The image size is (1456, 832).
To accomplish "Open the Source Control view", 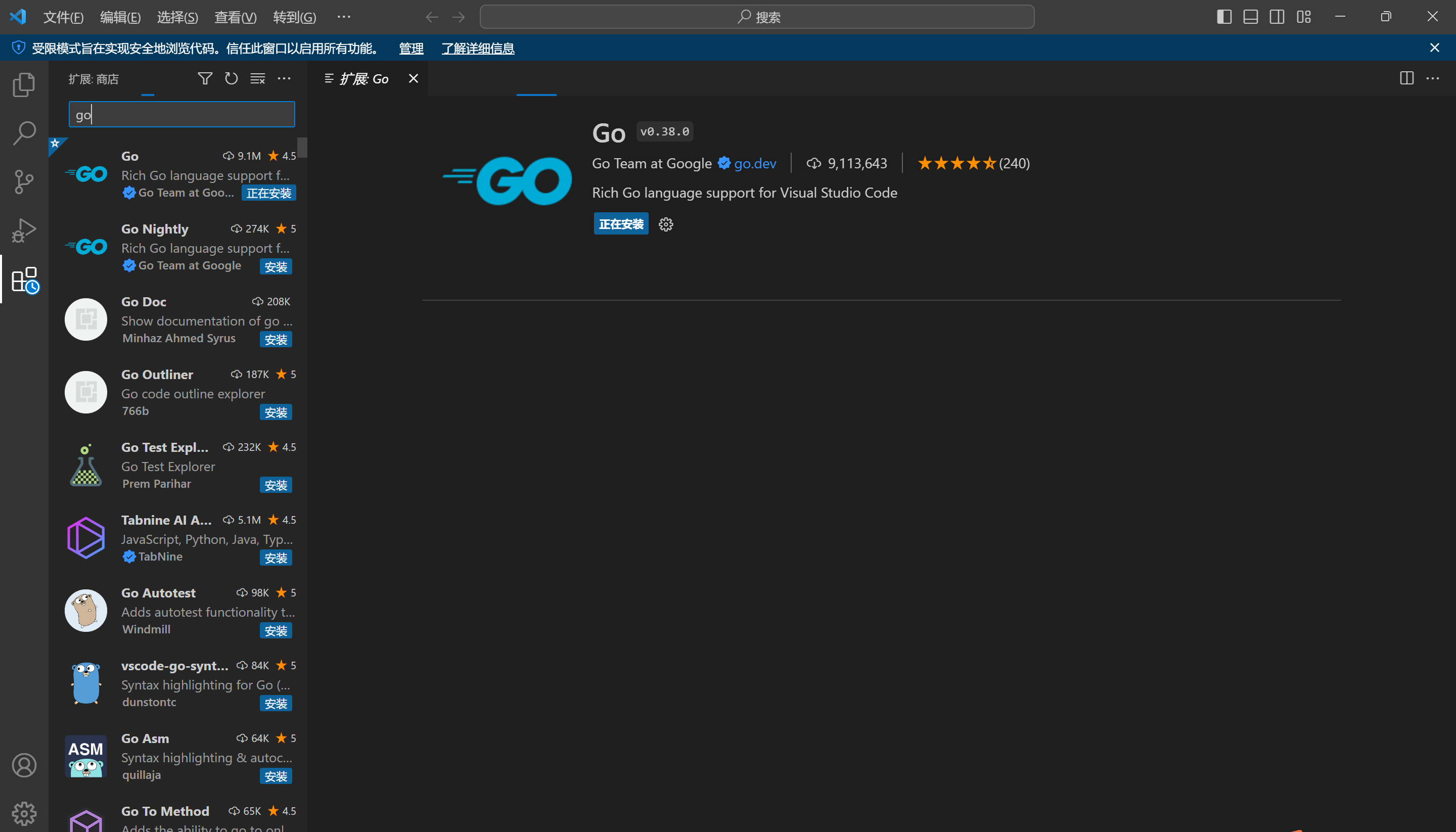I will [x=23, y=181].
